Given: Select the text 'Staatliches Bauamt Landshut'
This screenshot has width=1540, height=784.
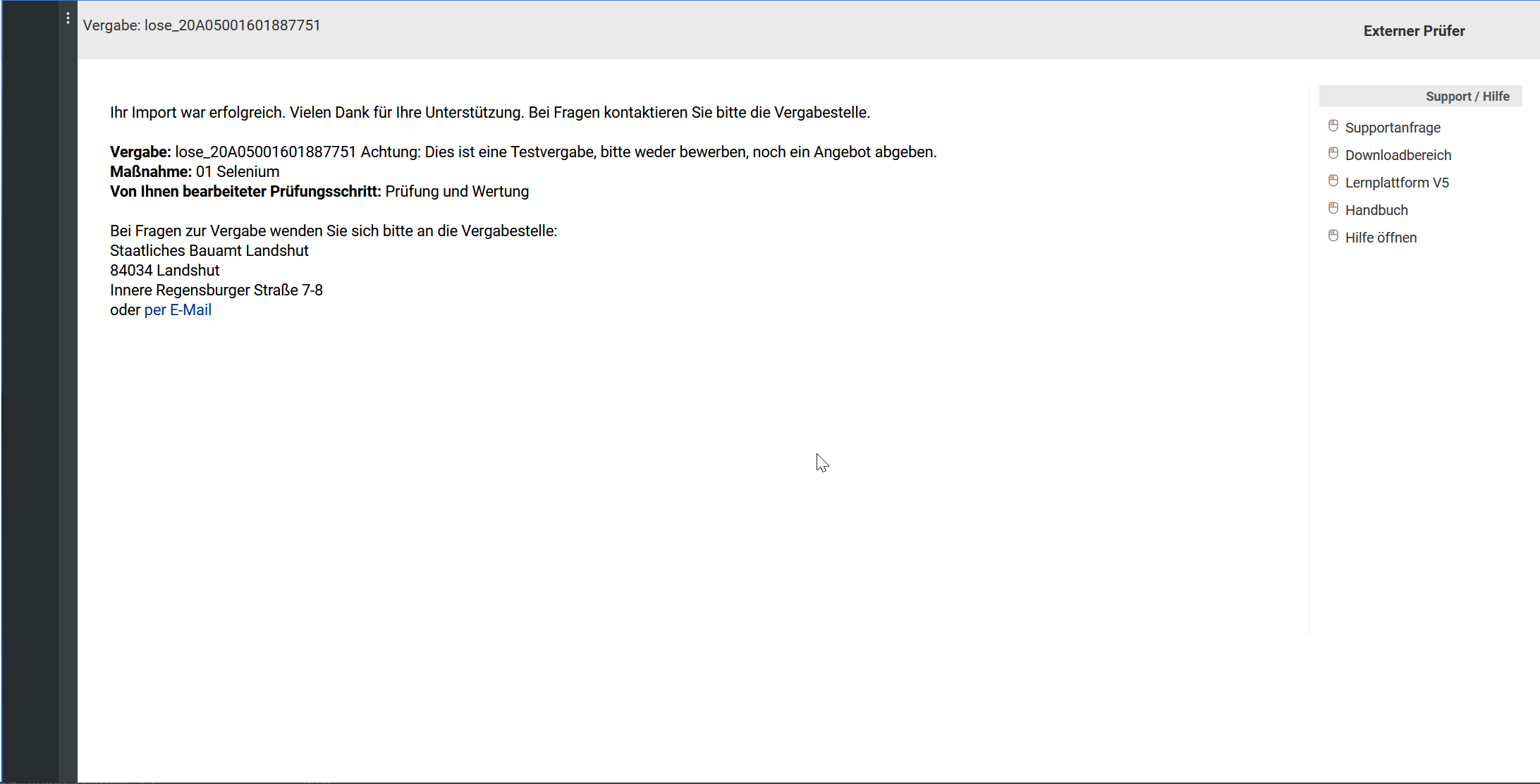Looking at the screenshot, I should [209, 251].
